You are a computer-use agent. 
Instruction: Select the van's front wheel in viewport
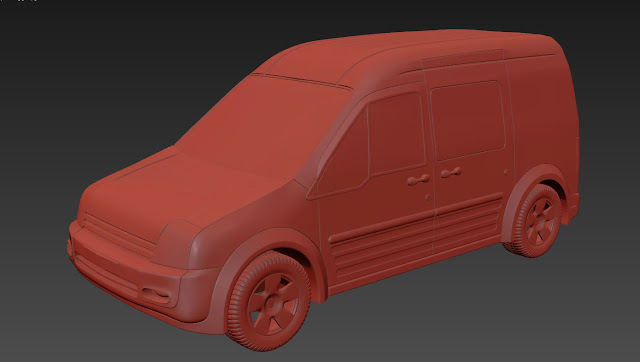pos(269,302)
